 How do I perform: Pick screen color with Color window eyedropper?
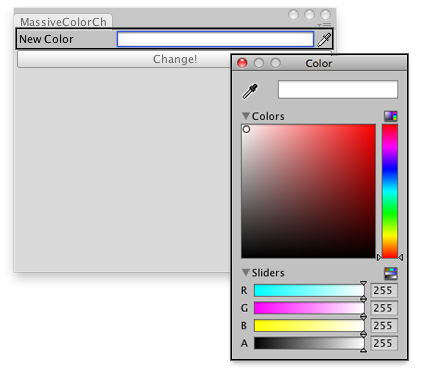tap(250, 91)
